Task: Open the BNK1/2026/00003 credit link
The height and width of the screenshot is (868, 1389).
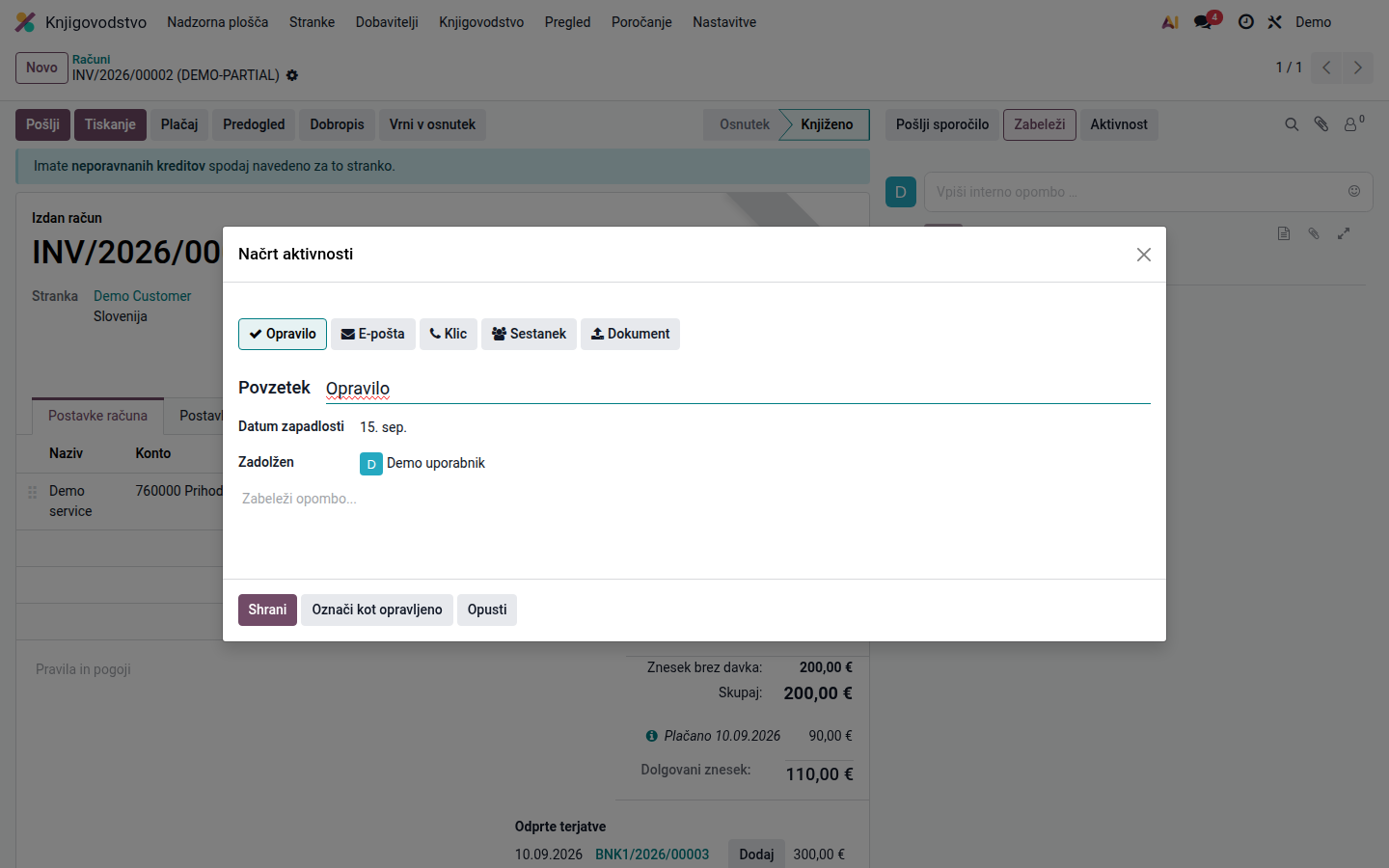Action: tap(652, 854)
